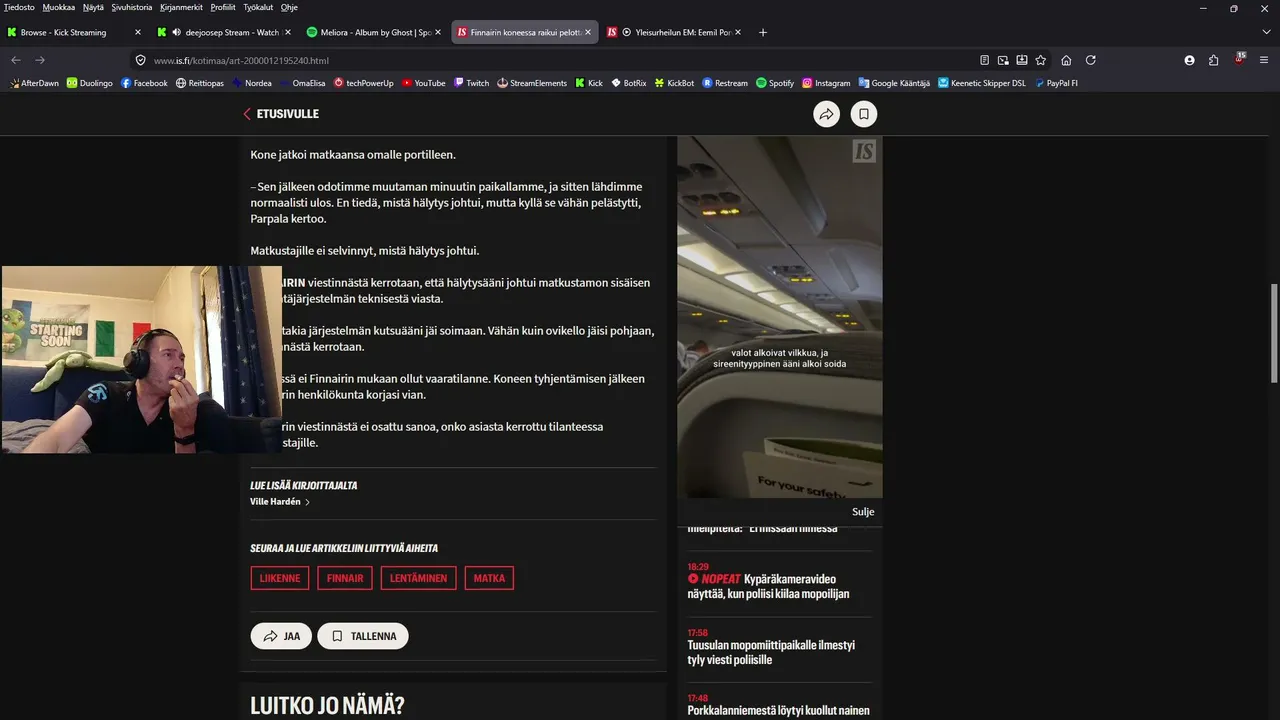
Task: Open the Sivuhistoria menu
Action: tap(132, 7)
